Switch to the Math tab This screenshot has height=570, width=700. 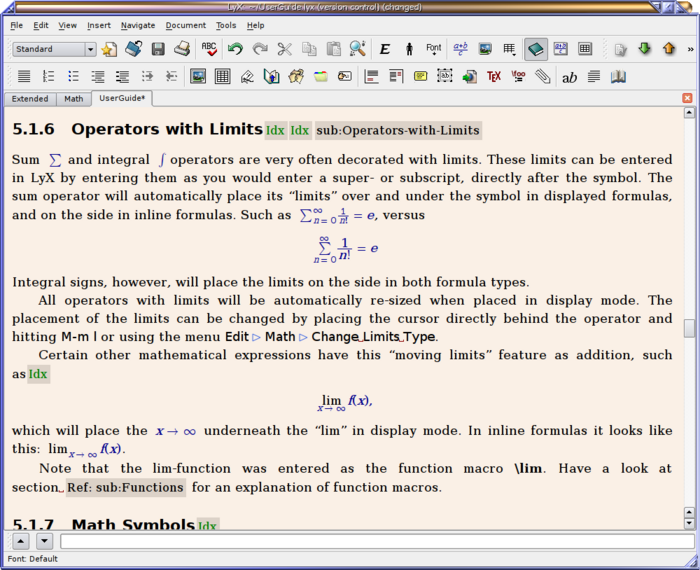coord(74,99)
